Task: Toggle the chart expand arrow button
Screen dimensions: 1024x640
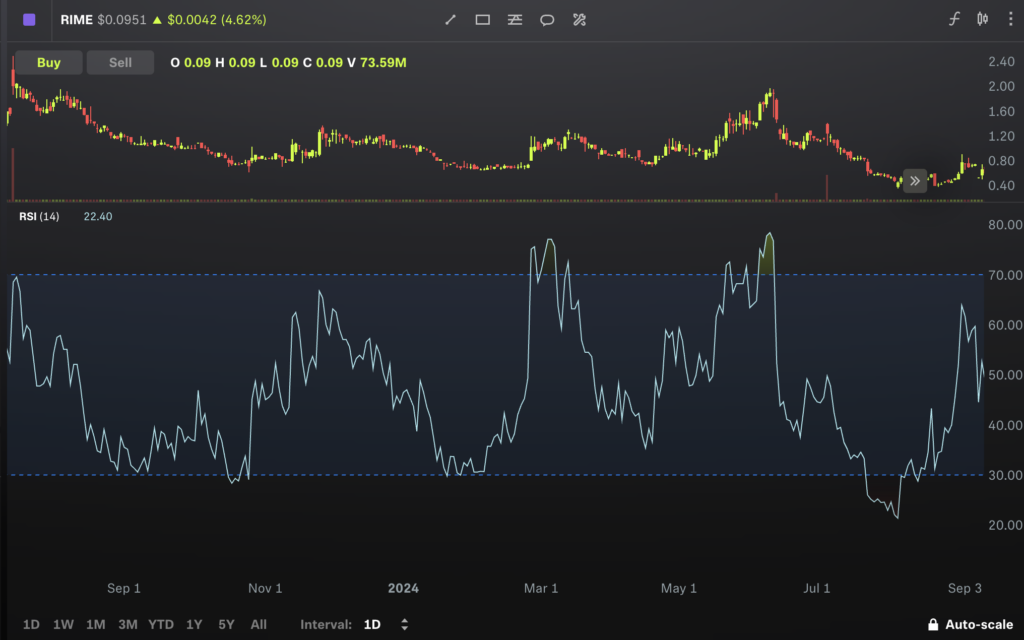Action: click(914, 180)
